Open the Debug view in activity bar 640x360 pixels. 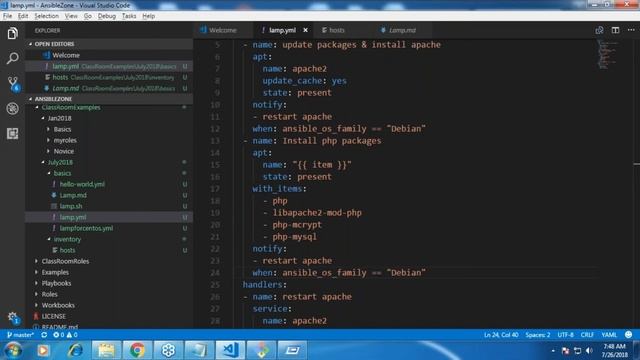click(x=12, y=109)
